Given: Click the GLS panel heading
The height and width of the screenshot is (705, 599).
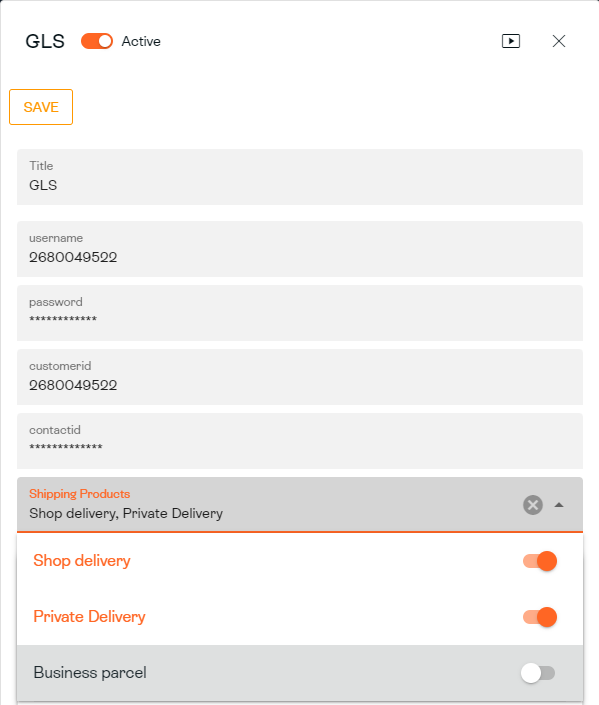Looking at the screenshot, I should [45, 41].
